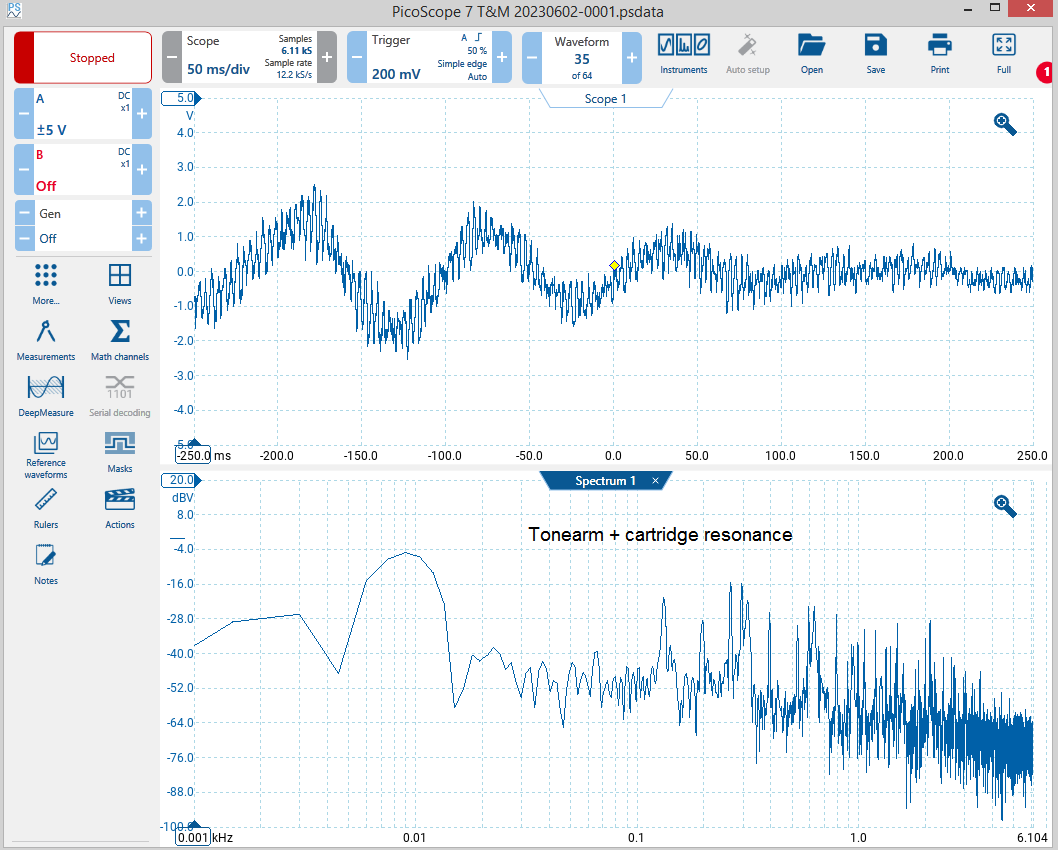This screenshot has height=850, width=1058.
Task: Open the Actions tool
Action: [x=119, y=509]
